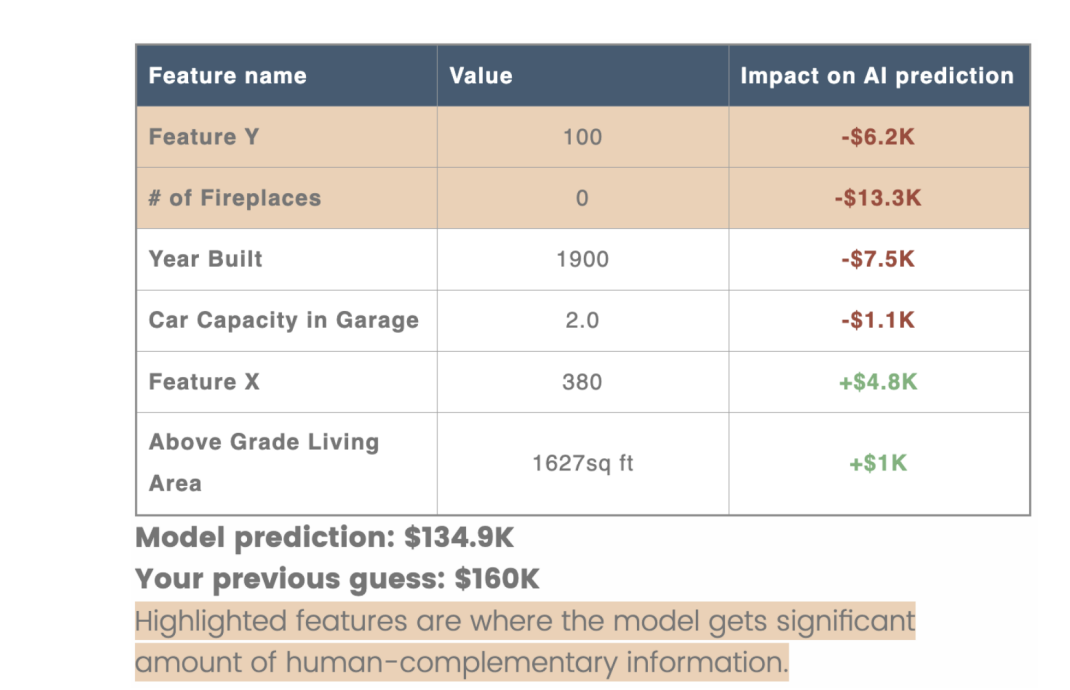Click the "Impact on AI prediction" header
Image resolution: width=1070 pixels, height=690 pixels.
pos(877,76)
